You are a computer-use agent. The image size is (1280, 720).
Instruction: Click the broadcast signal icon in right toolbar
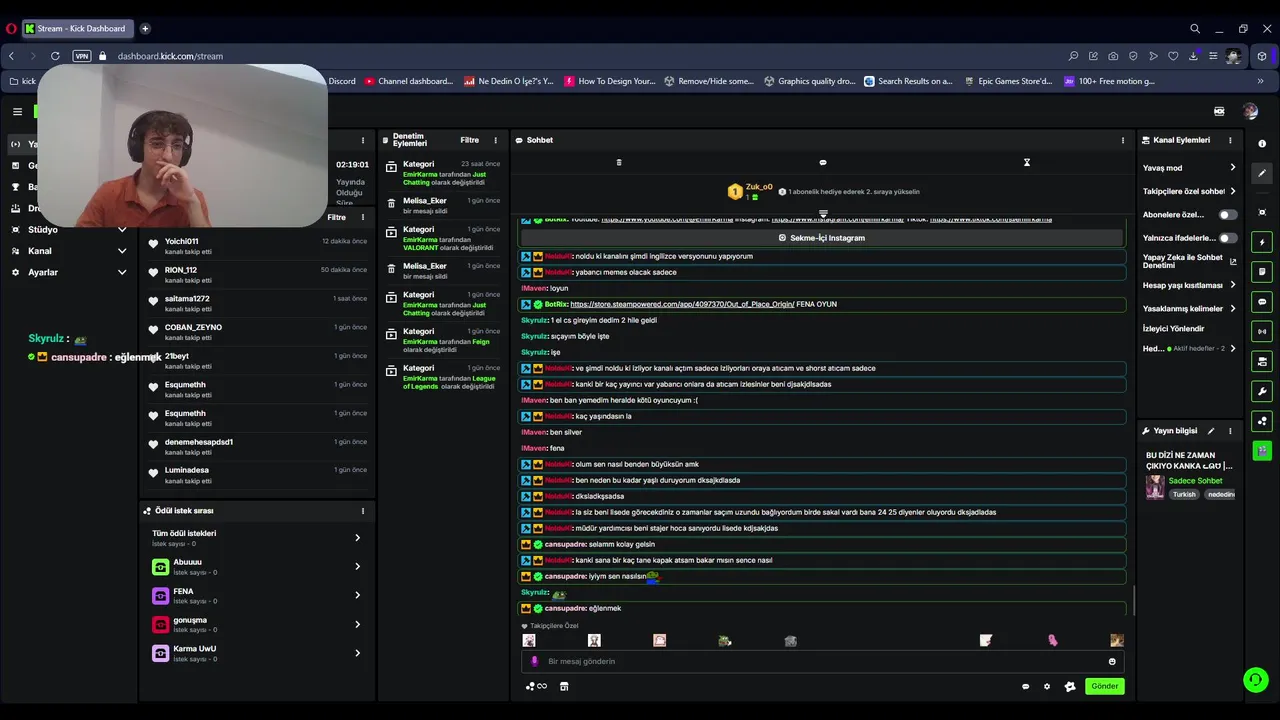(1262, 331)
